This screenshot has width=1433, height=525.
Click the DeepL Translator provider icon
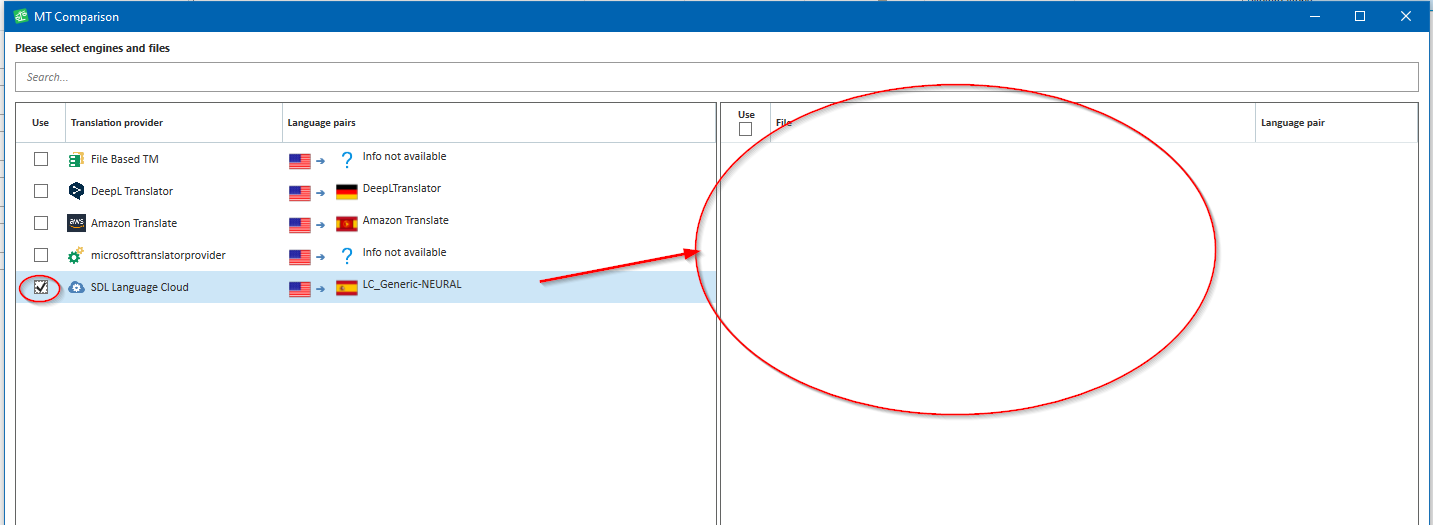click(76, 191)
